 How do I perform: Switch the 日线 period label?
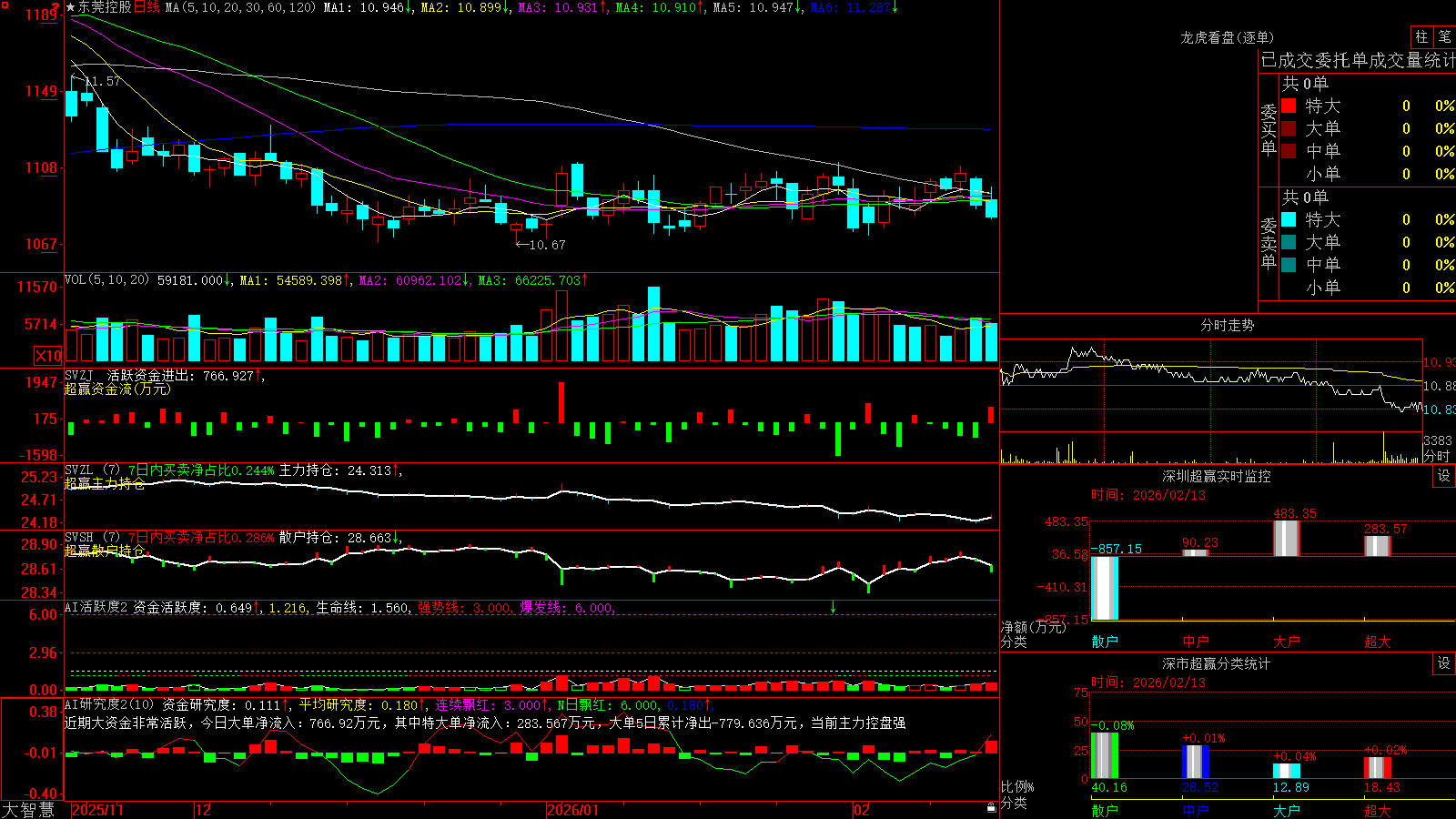click(x=147, y=7)
